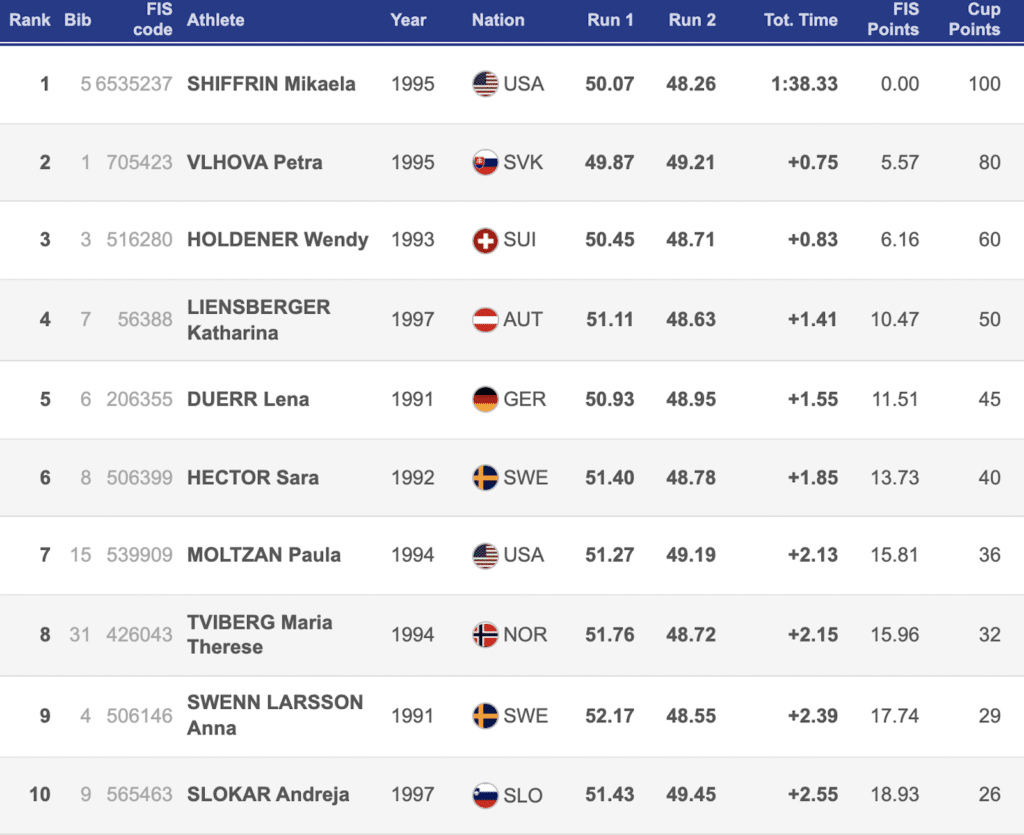Click the German flag icon for Duerr

(485, 399)
